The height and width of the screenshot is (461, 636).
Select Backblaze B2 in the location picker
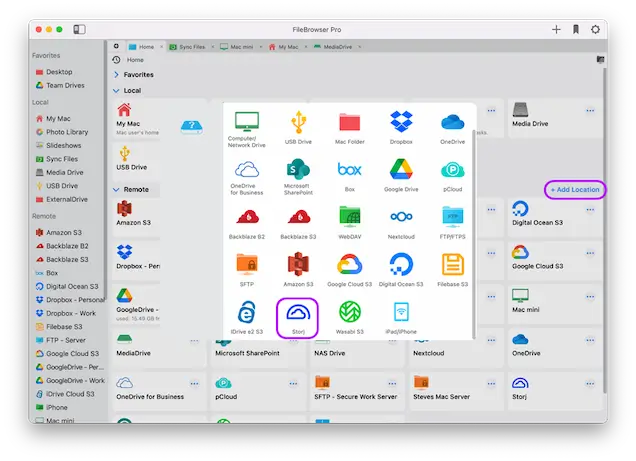(x=247, y=224)
